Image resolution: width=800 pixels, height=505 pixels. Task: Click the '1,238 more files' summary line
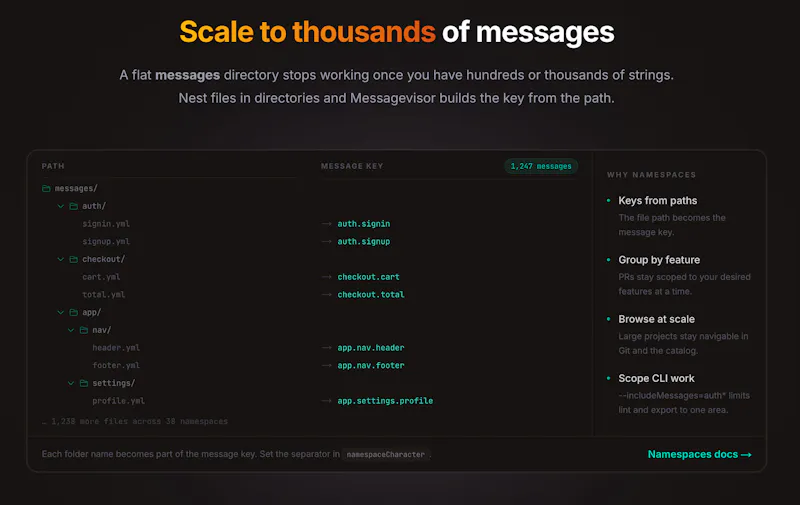(x=135, y=421)
